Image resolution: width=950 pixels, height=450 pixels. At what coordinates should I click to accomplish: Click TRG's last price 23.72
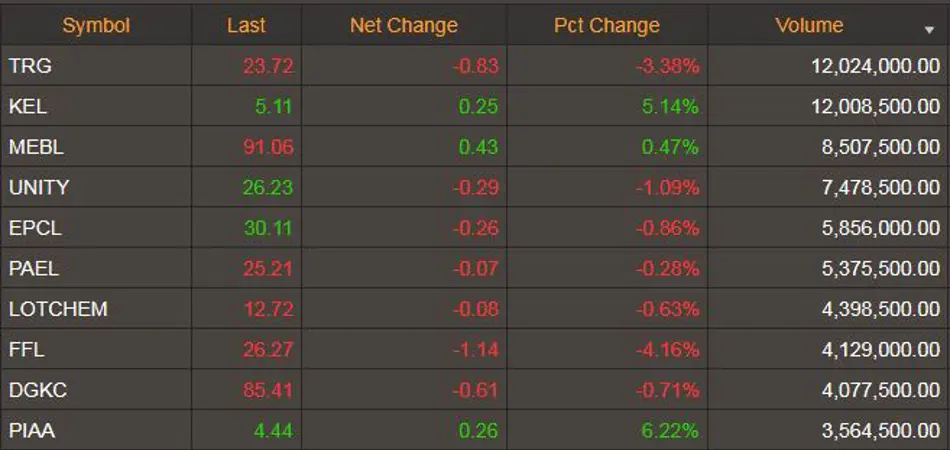click(x=268, y=65)
